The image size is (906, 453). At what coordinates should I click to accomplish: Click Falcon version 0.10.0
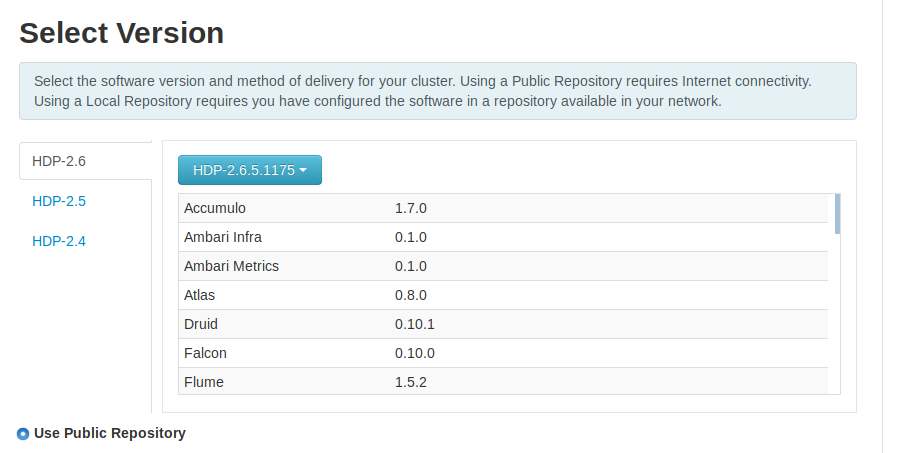[415, 353]
